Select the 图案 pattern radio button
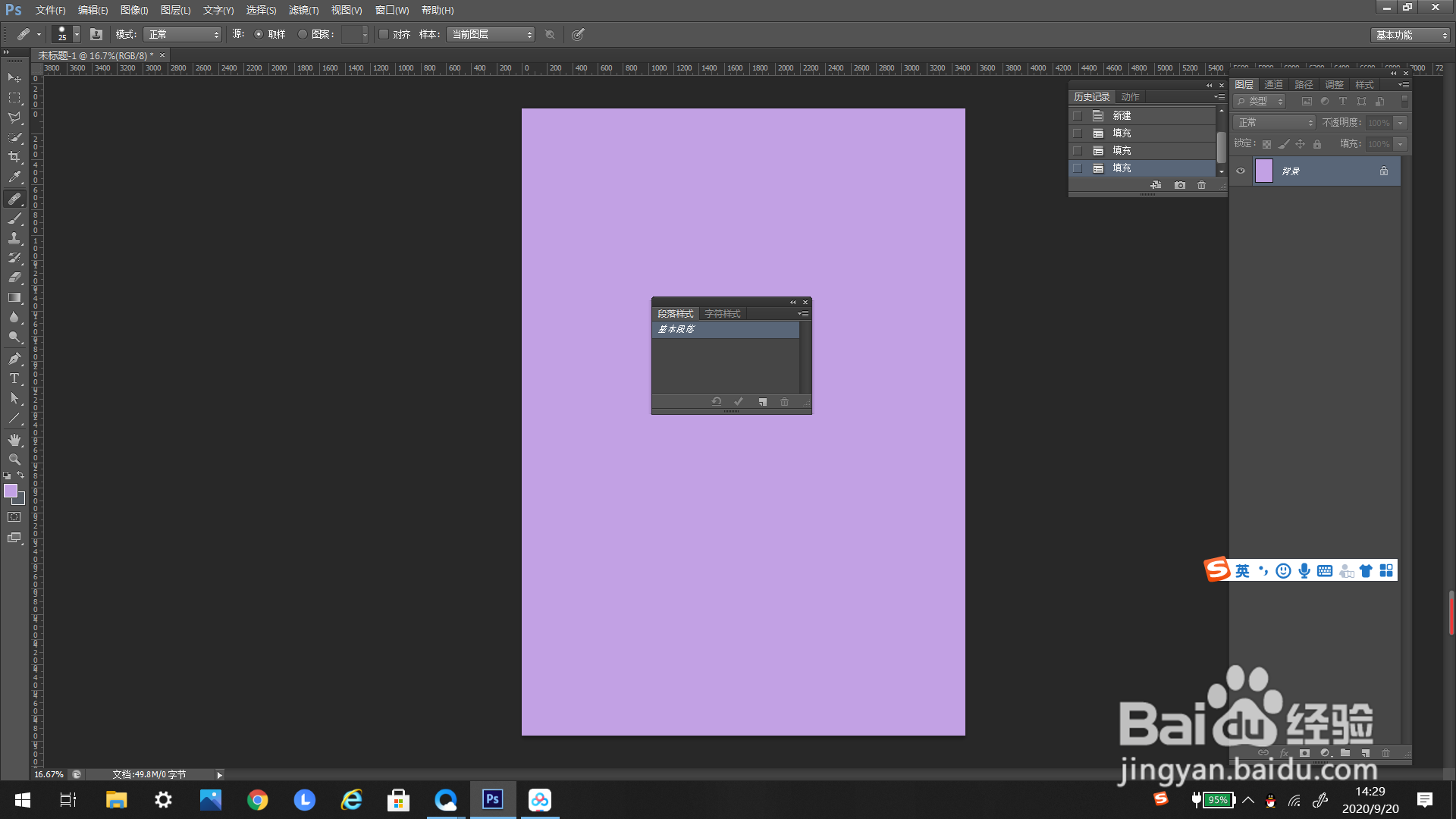The width and height of the screenshot is (1456, 819). click(x=303, y=34)
